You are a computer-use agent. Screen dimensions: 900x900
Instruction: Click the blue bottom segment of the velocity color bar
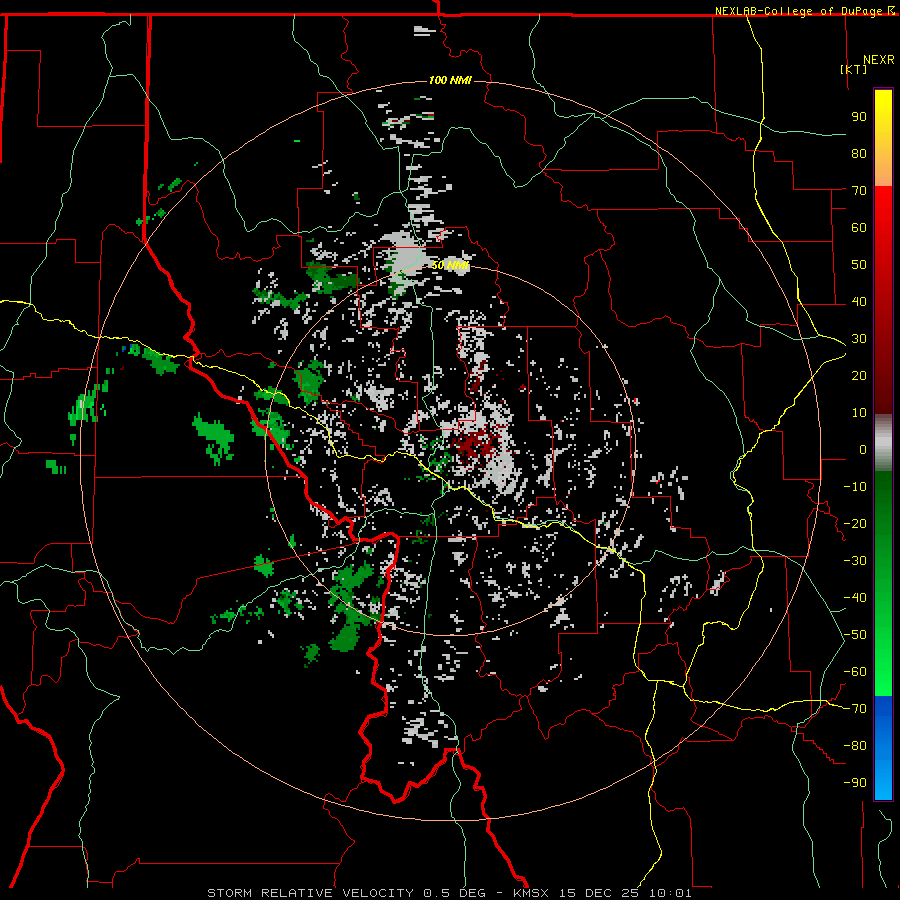(883, 747)
